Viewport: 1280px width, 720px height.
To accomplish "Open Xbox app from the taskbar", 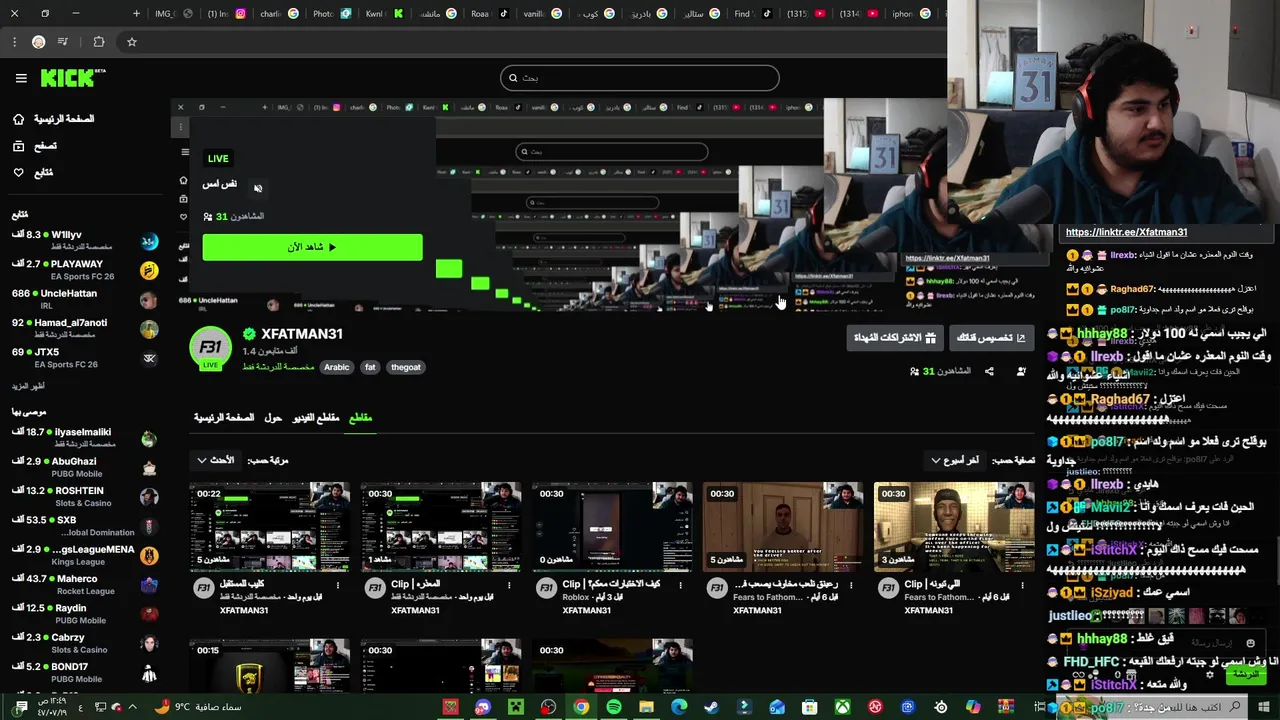I will click(x=843, y=707).
